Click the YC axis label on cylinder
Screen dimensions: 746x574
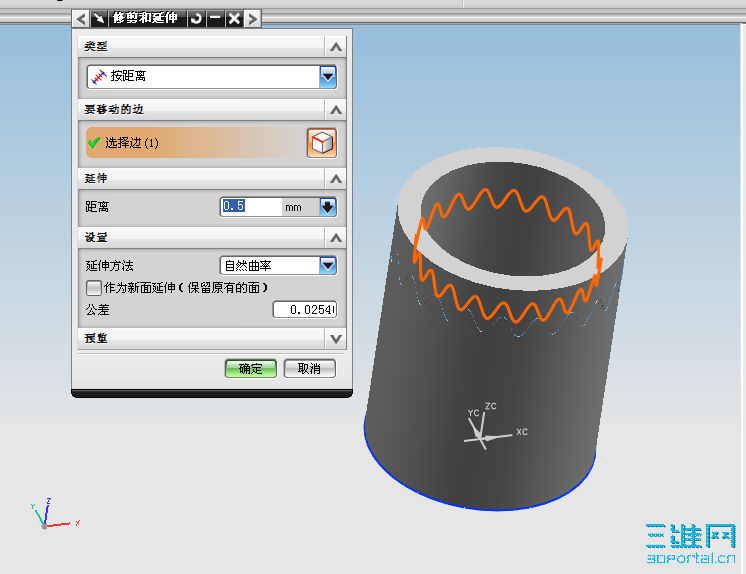(x=473, y=413)
